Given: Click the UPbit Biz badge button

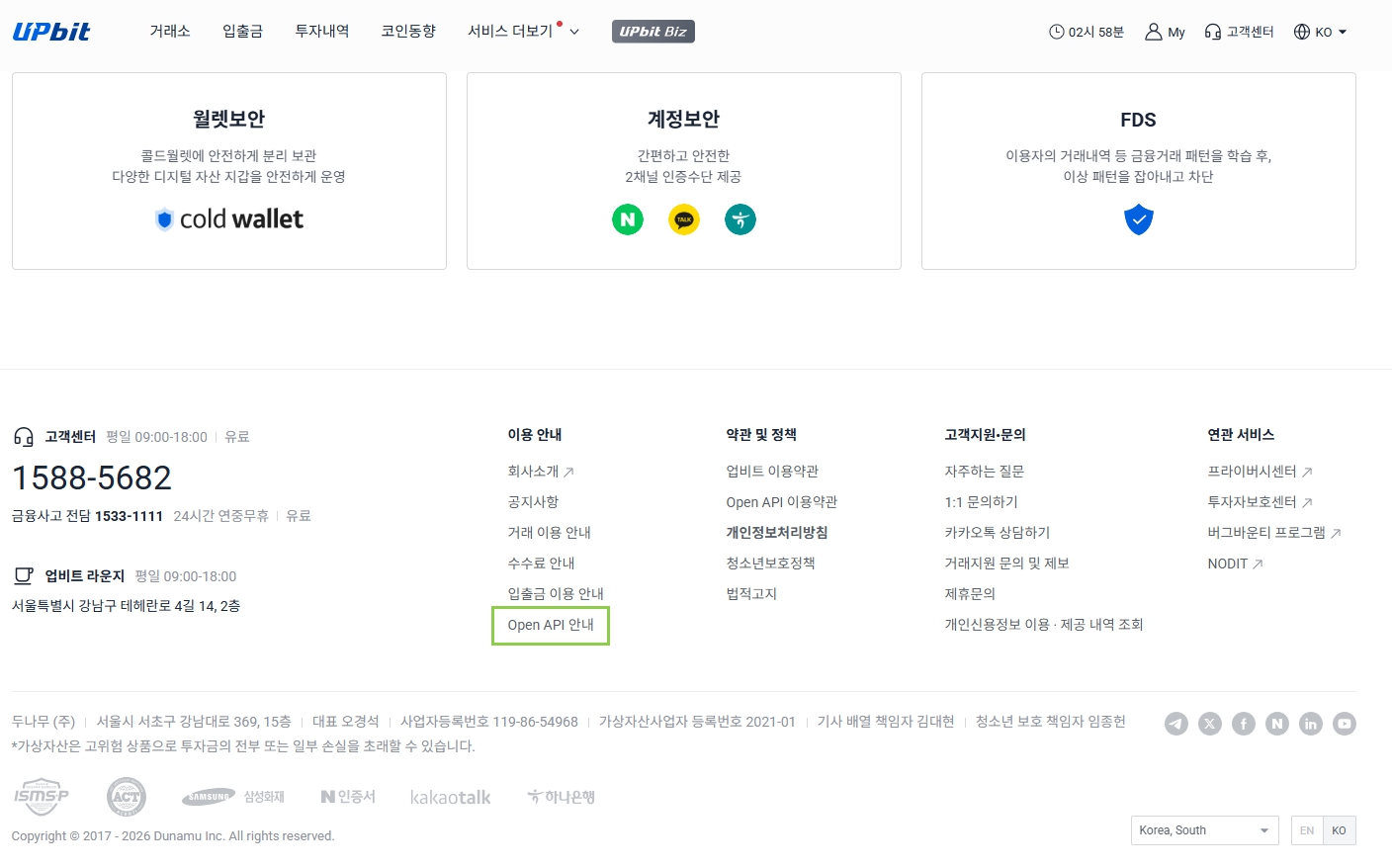Looking at the screenshot, I should 652,32.
